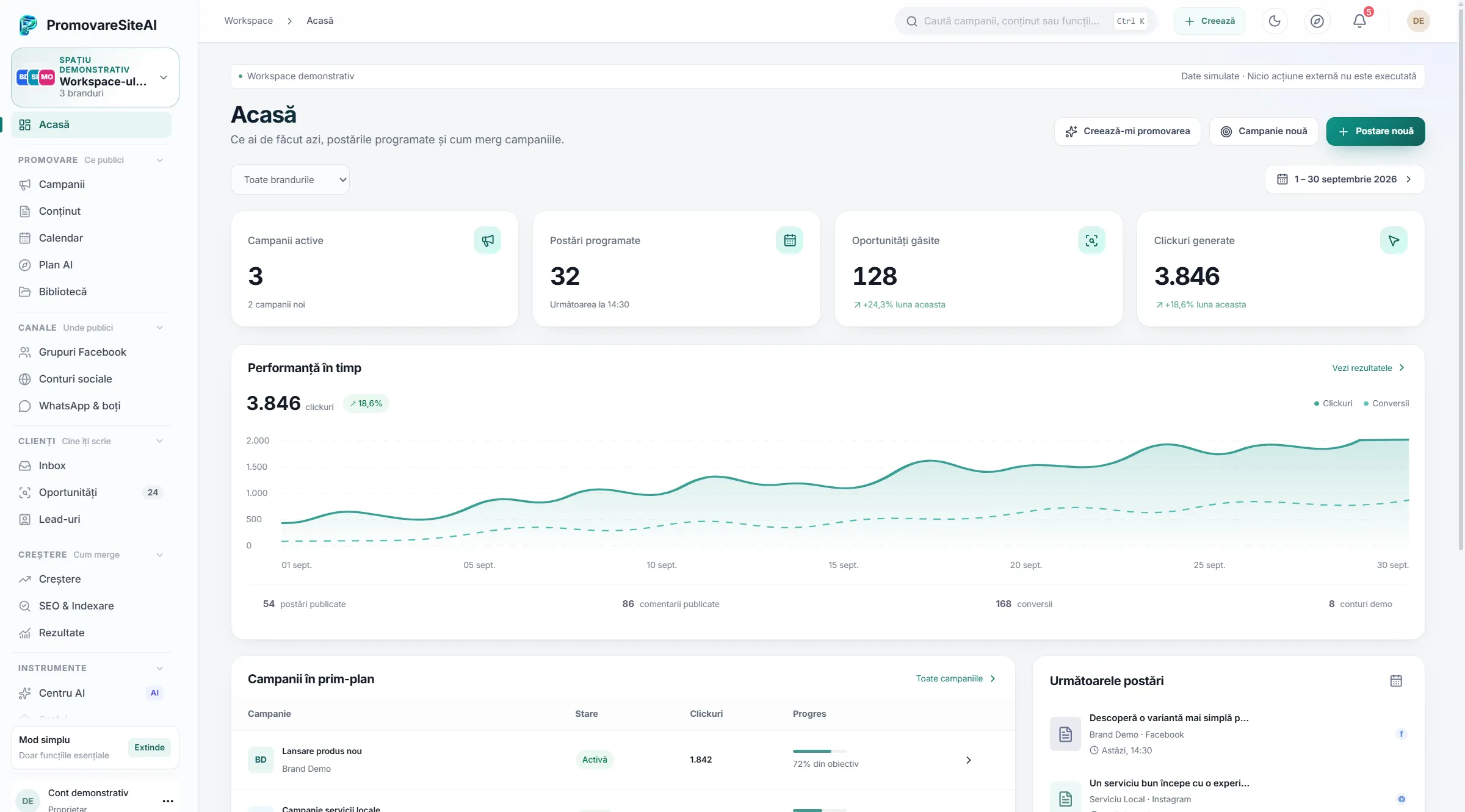Click the DE user avatar in header
Viewport: 1465px width, 812px height.
pyautogui.click(x=1418, y=21)
